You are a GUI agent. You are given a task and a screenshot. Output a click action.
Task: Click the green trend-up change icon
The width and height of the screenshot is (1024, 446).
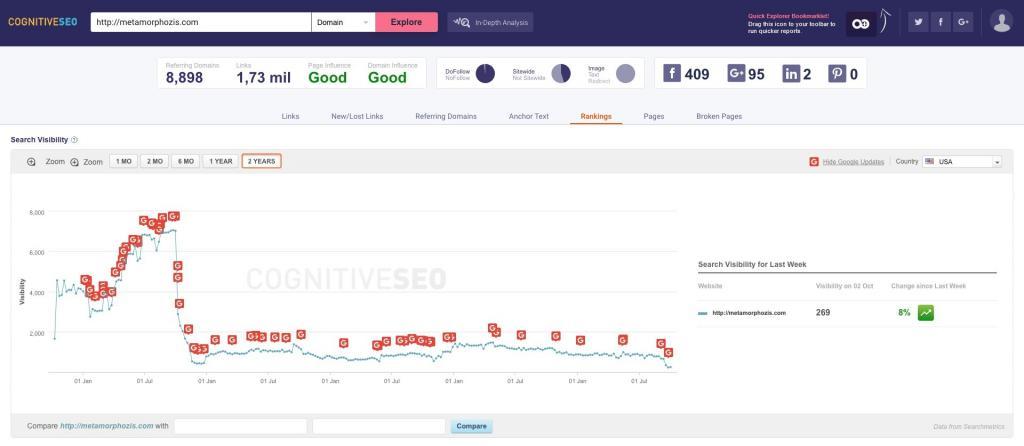(x=925, y=313)
